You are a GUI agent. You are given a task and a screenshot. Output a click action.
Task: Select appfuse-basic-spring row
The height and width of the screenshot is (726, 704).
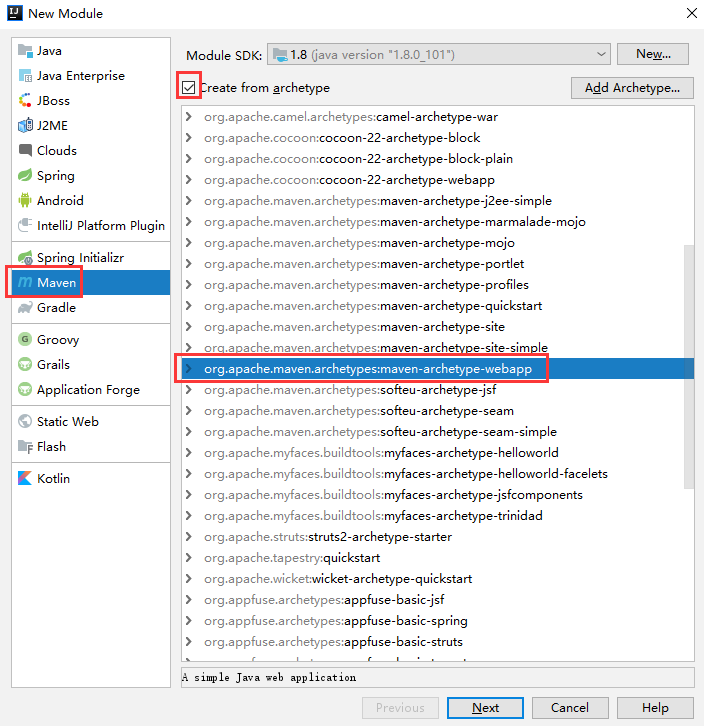pyautogui.click(x=438, y=620)
